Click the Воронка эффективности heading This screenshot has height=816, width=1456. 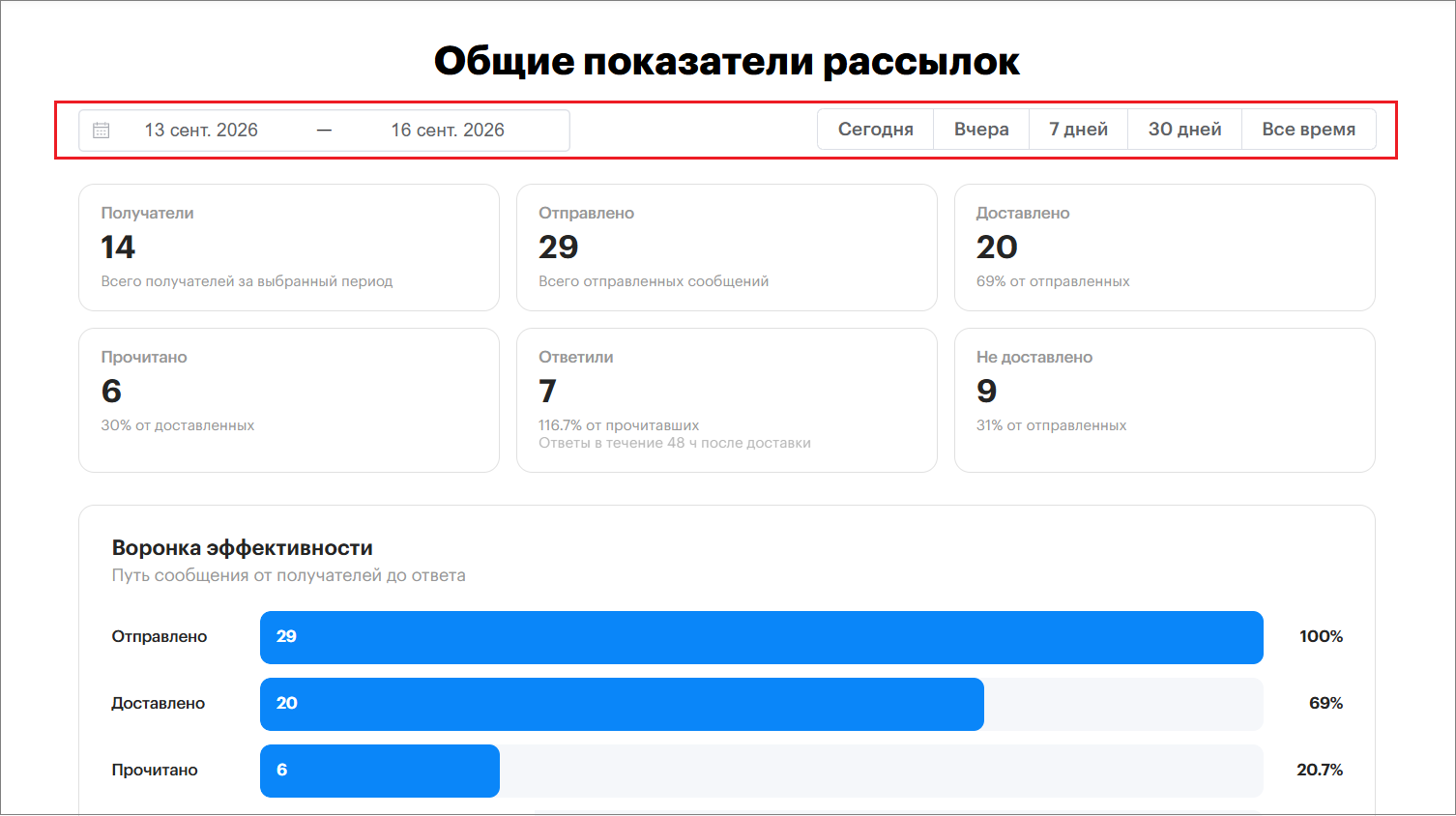click(243, 548)
